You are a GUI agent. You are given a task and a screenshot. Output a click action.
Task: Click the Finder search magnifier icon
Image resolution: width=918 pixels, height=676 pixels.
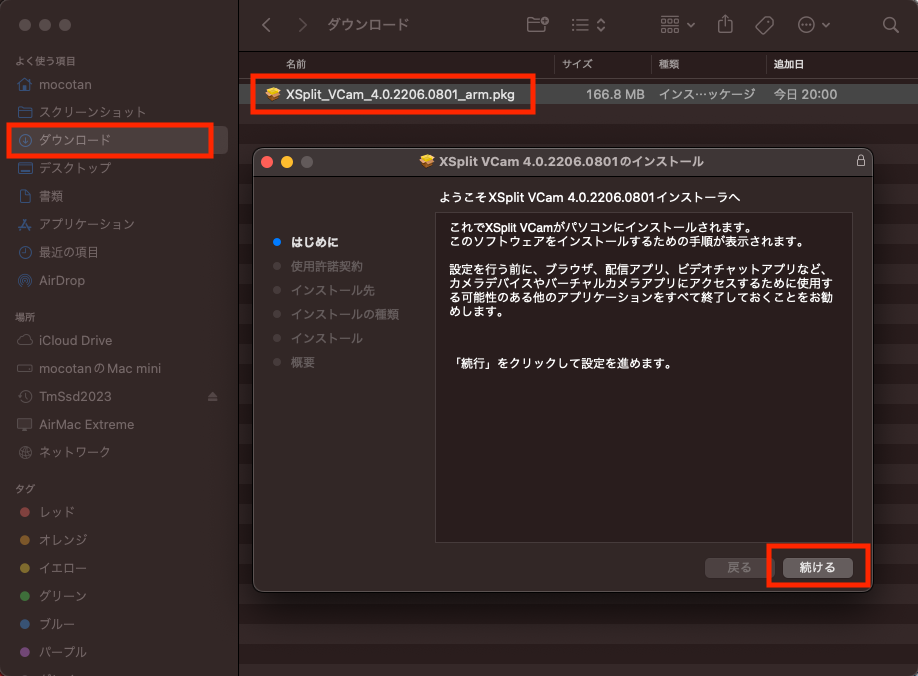890,25
